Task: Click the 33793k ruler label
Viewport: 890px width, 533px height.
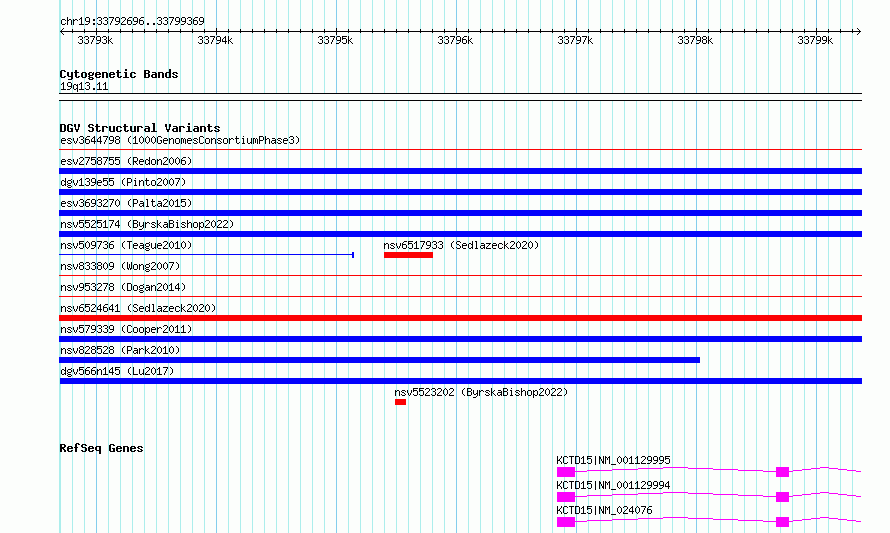Action: point(95,40)
